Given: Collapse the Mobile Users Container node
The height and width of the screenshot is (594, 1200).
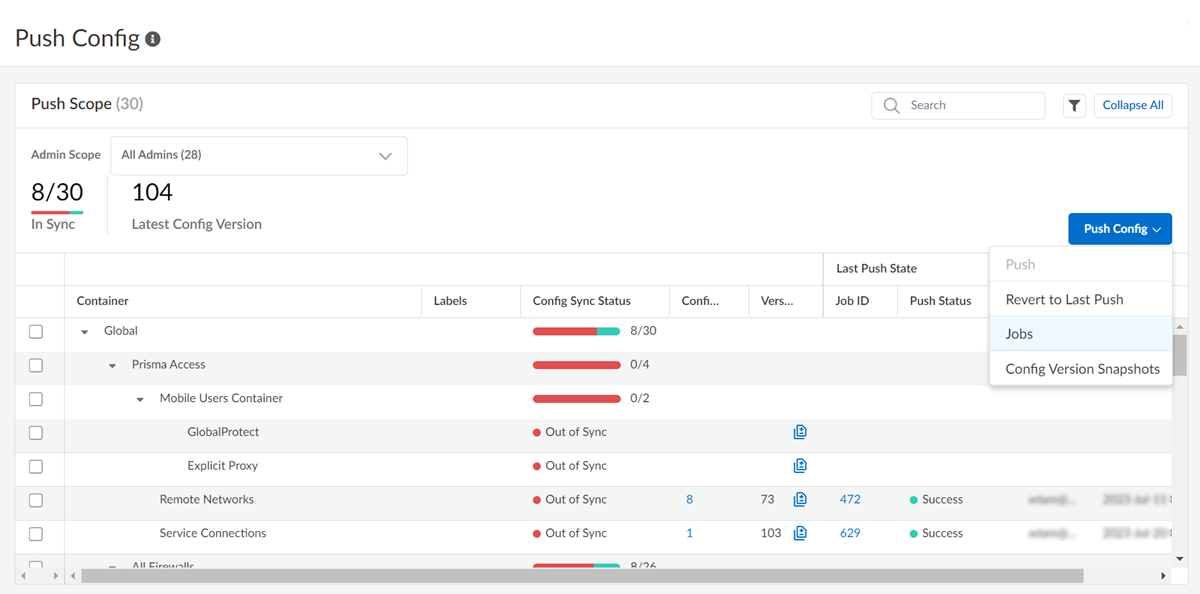Looking at the screenshot, I should [x=141, y=400].
